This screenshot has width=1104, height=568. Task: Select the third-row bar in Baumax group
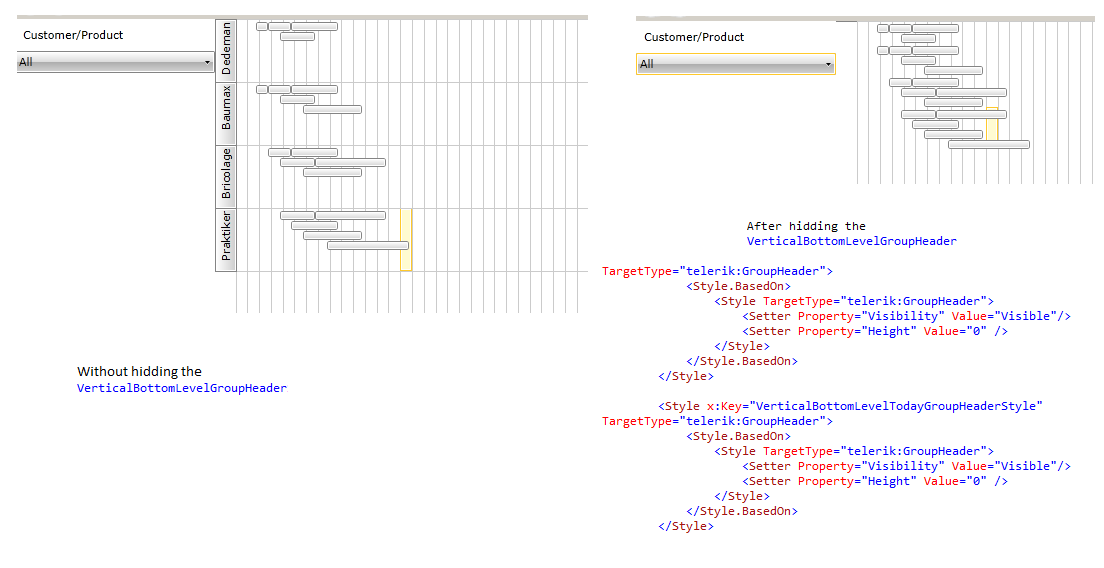pyautogui.click(x=332, y=110)
